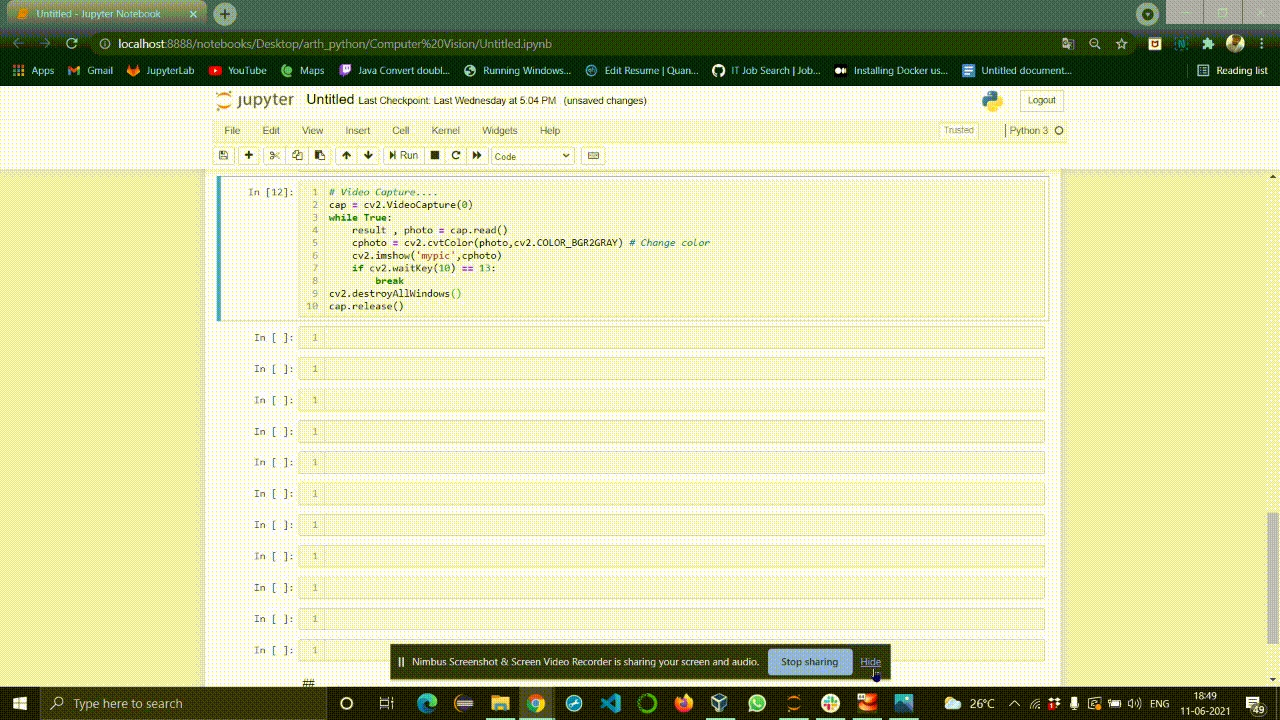The width and height of the screenshot is (1280, 720).
Task: Click the Last Checkpoint timestamp text
Action: click(457, 101)
